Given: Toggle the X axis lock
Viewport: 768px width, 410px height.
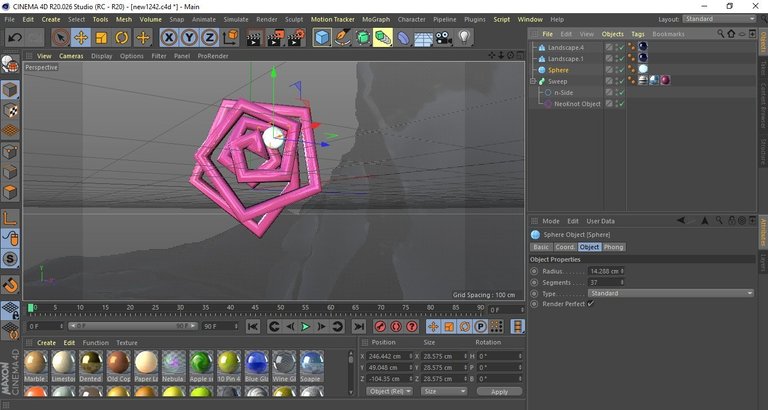Looking at the screenshot, I should coord(168,38).
